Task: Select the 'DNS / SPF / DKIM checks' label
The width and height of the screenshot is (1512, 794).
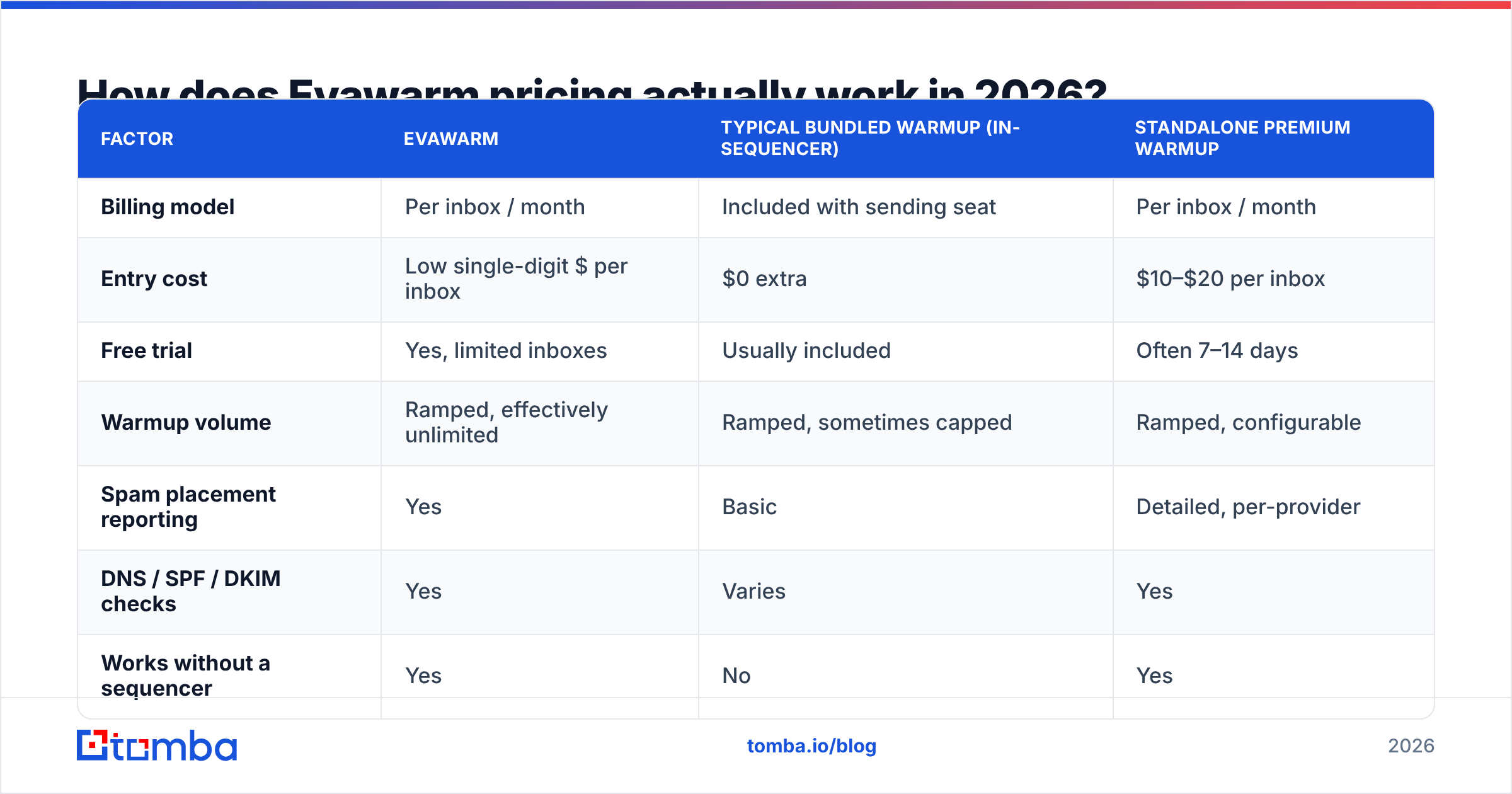Action: click(x=191, y=592)
